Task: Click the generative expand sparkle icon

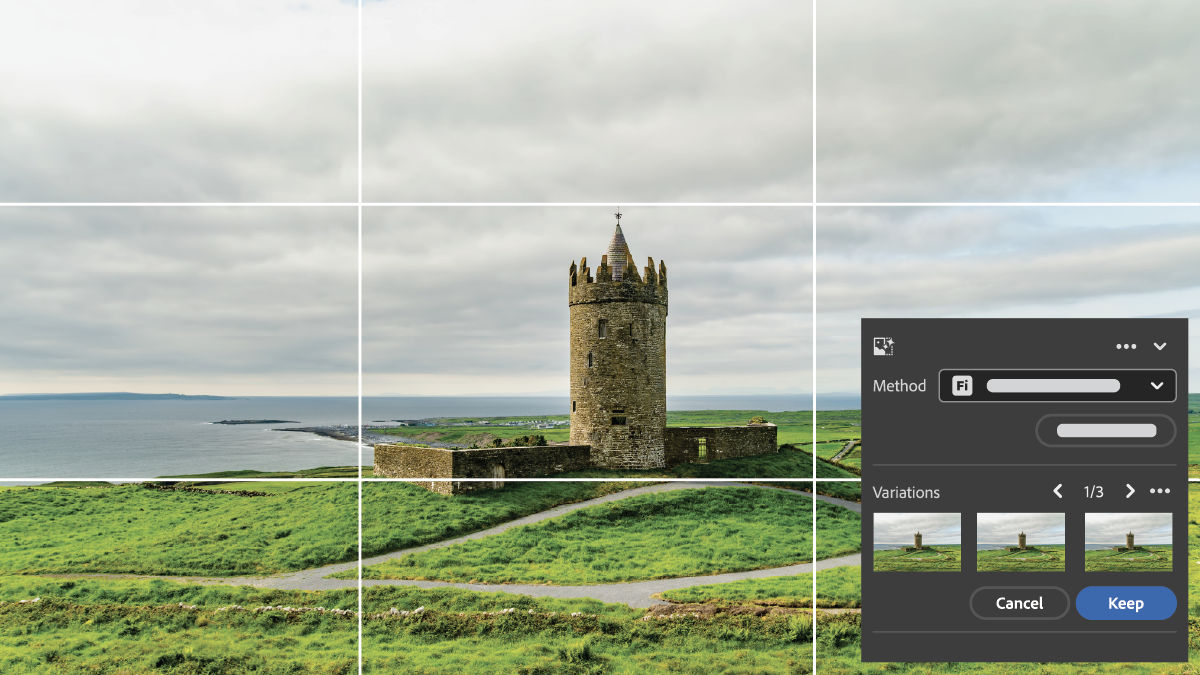Action: [x=883, y=346]
